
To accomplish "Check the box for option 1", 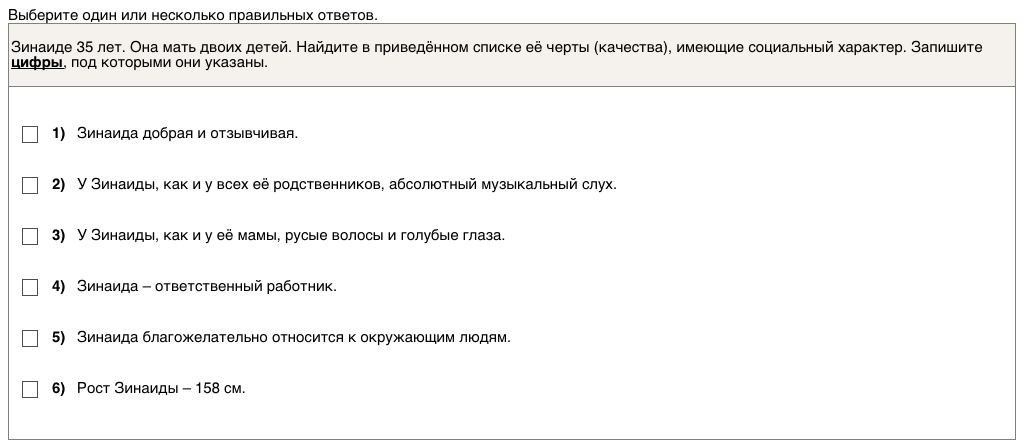I will (30, 134).
